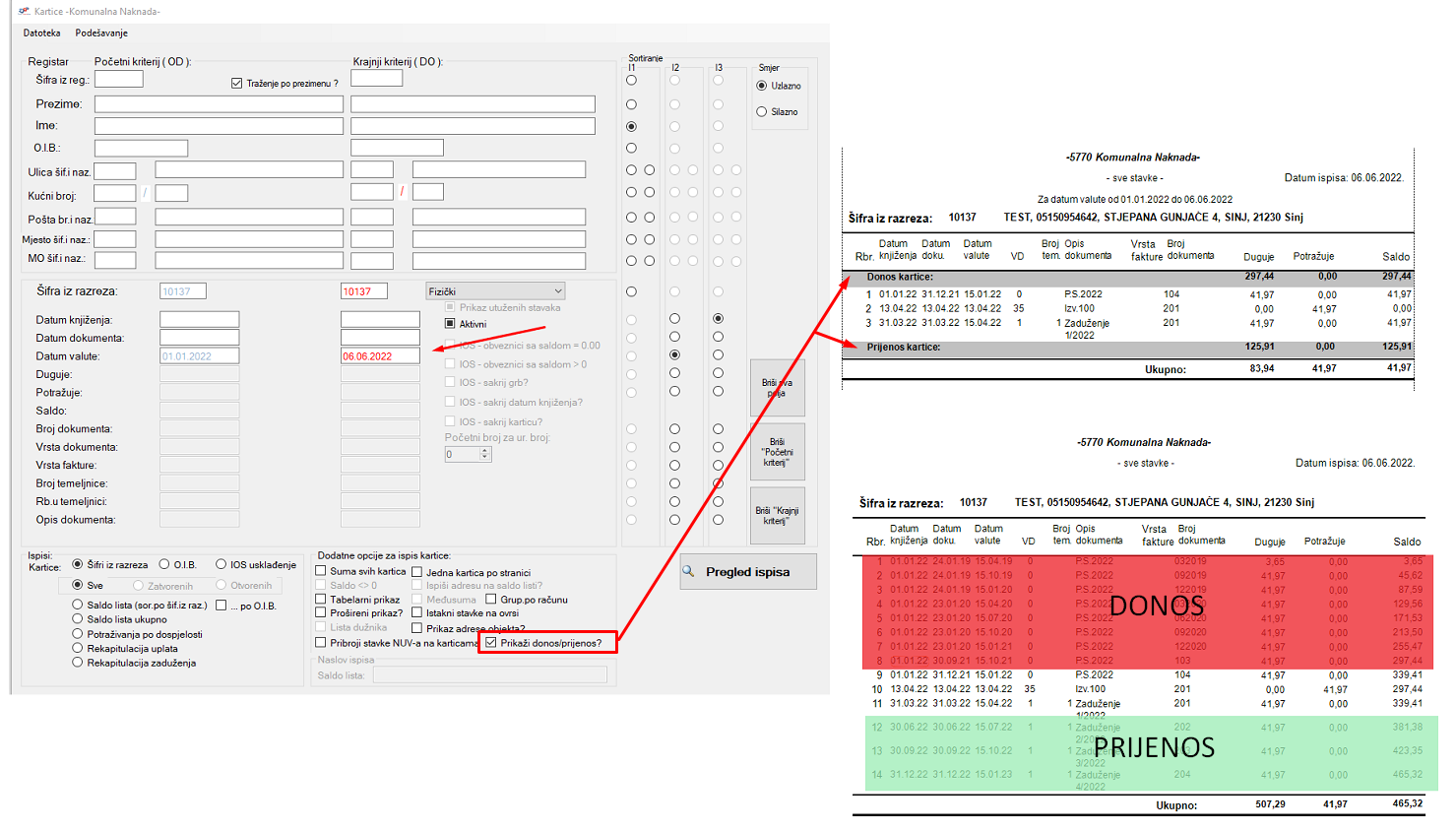Enable 'Suma svih kartica' checkbox
The height and width of the screenshot is (831, 1456).
pyautogui.click(x=321, y=571)
